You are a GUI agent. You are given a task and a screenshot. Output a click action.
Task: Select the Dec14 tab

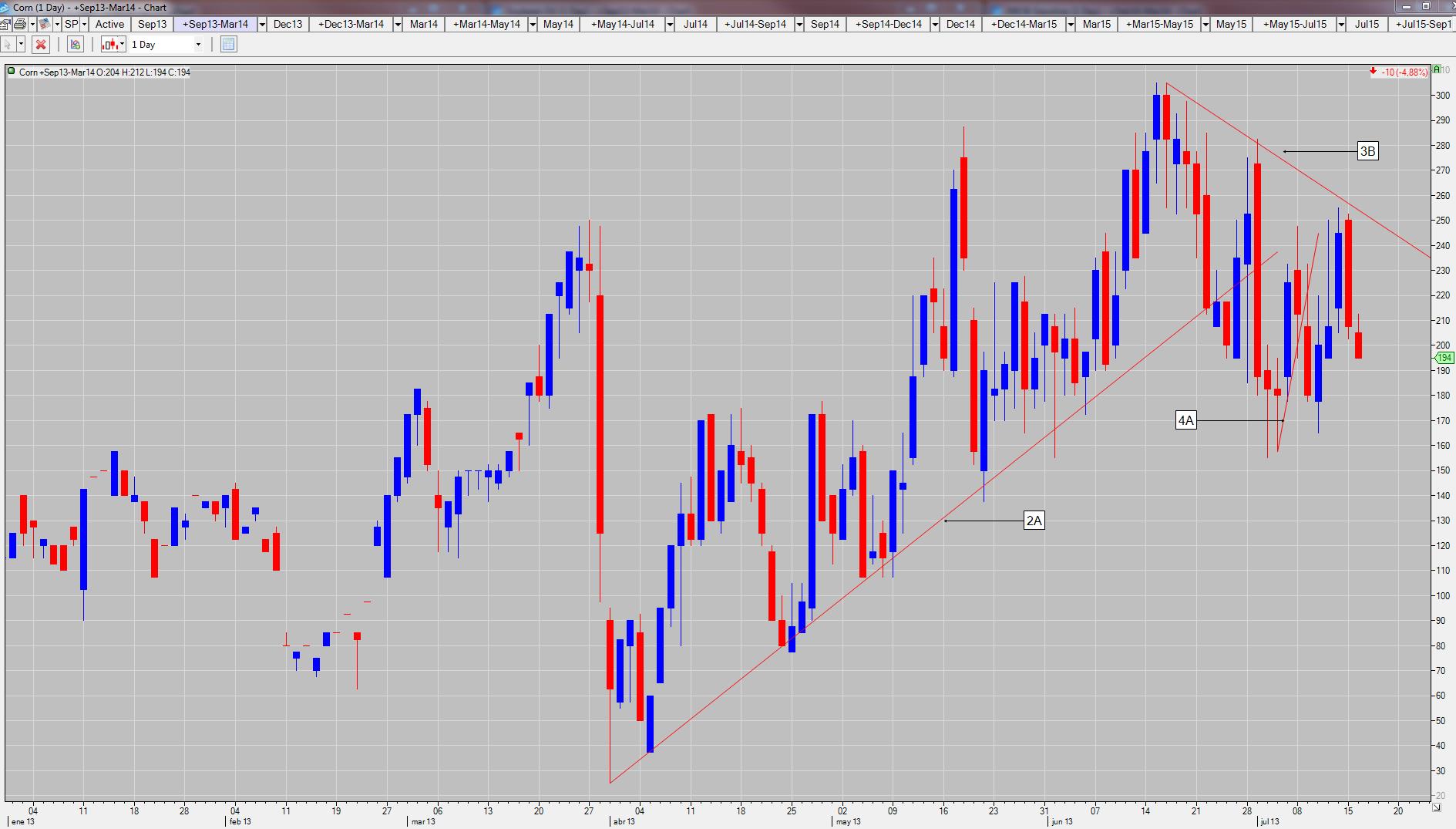960,24
